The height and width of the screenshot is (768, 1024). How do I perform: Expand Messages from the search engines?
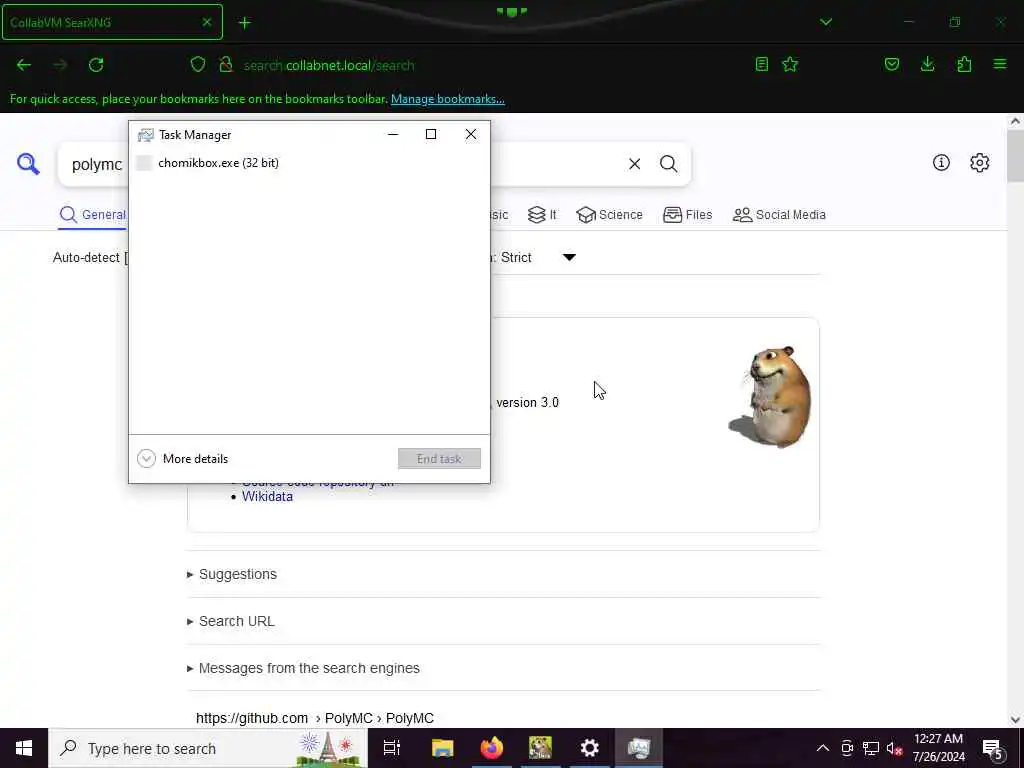tap(303, 668)
